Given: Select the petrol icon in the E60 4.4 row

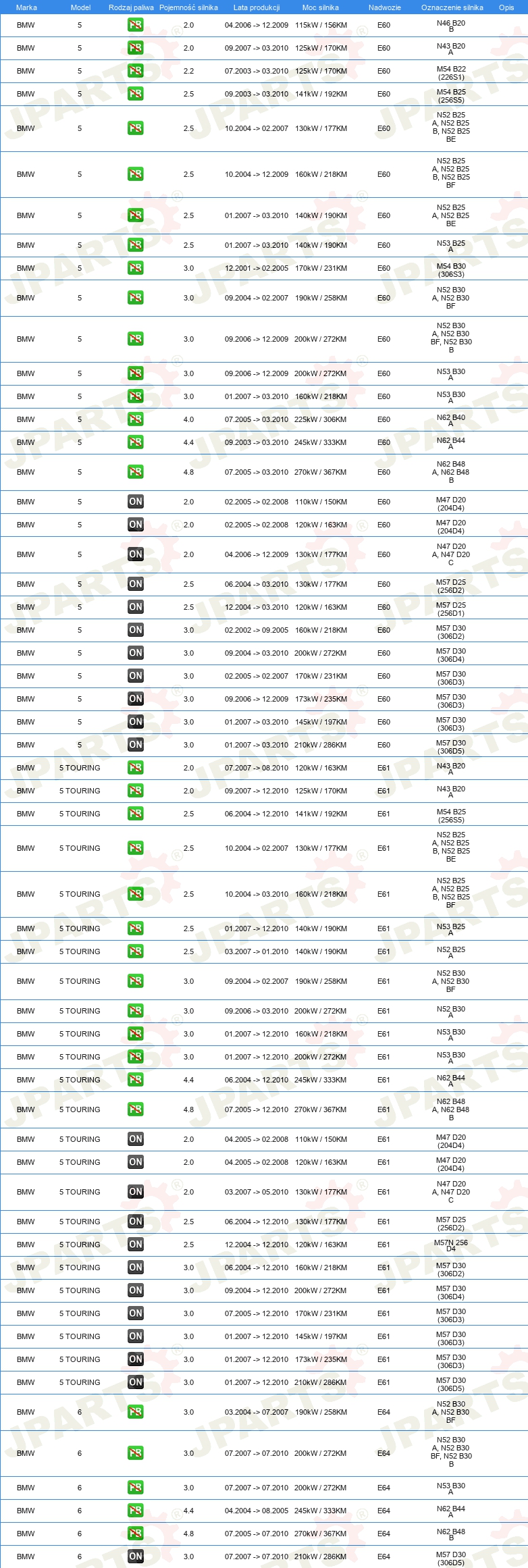Looking at the screenshot, I should 135,442.
